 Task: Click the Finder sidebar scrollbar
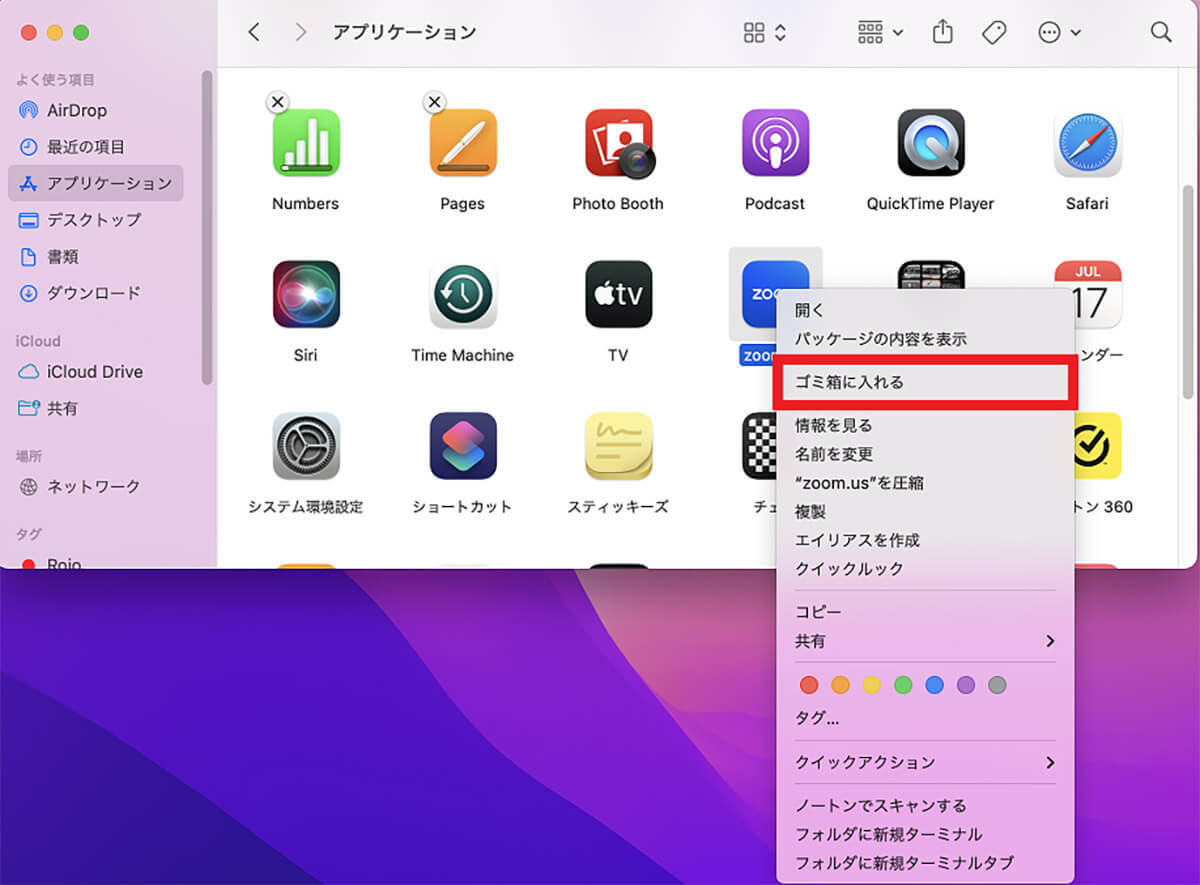[207, 227]
